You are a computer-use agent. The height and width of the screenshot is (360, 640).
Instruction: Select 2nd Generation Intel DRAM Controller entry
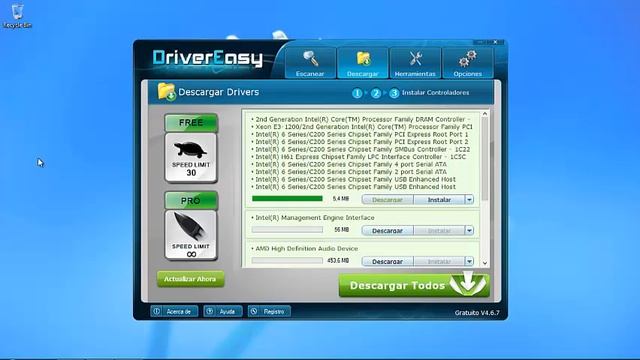(x=360, y=119)
